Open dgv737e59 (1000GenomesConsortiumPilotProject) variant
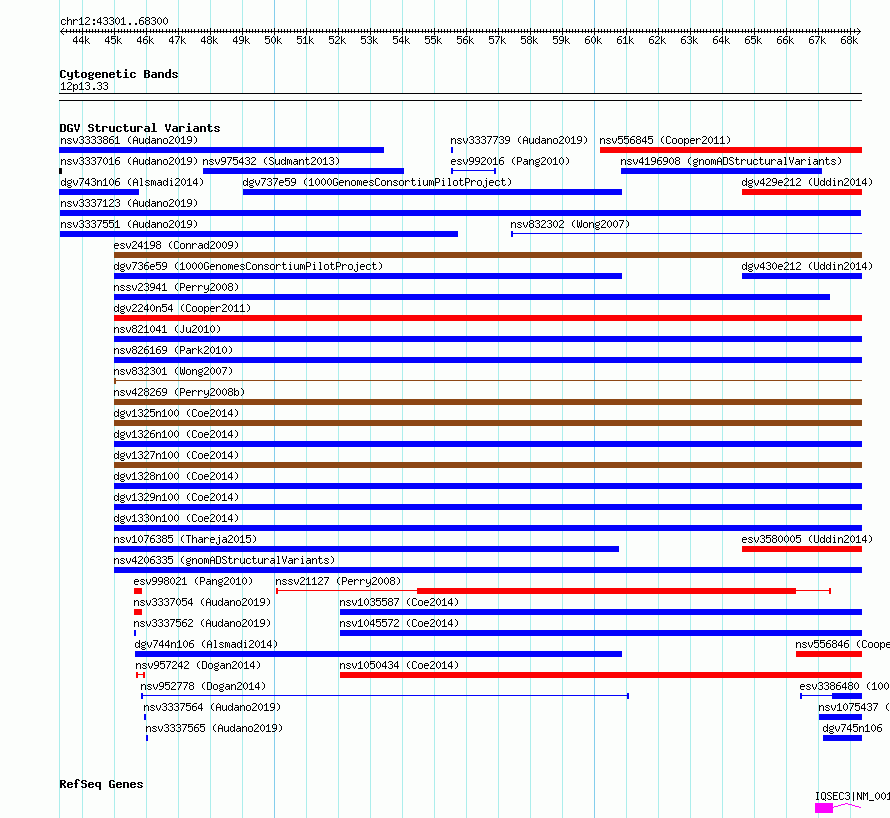The image size is (890, 818). (432, 192)
